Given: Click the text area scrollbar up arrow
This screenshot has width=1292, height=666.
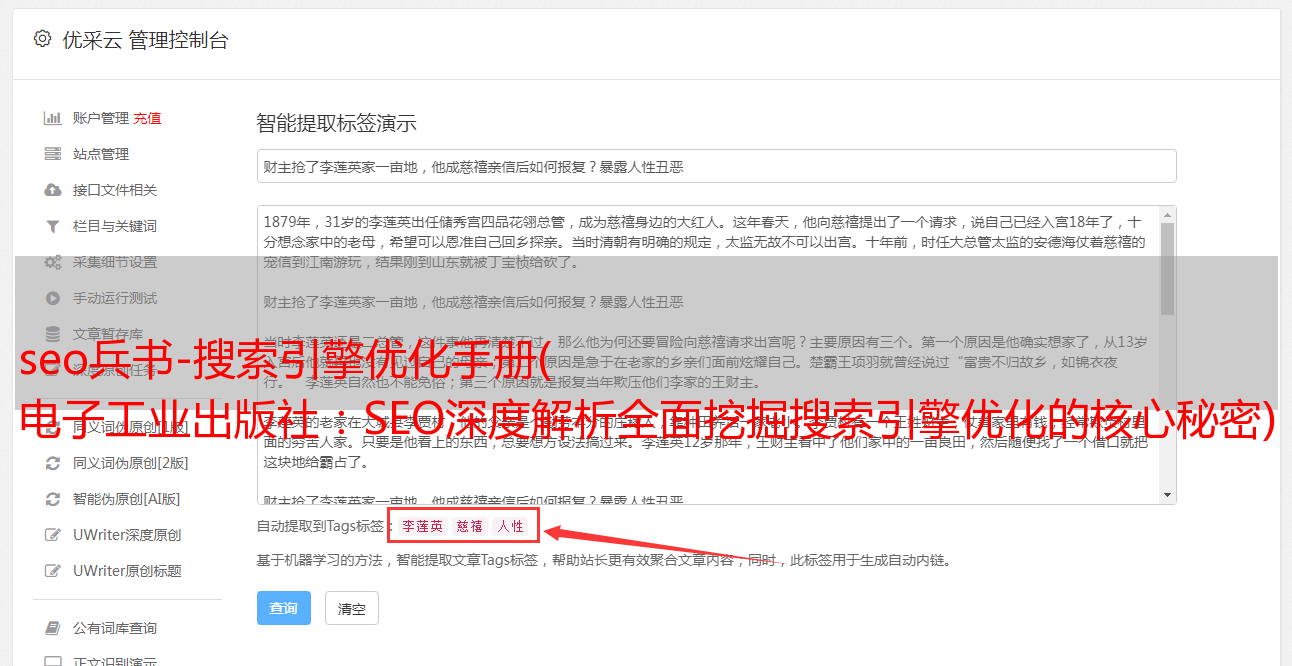Looking at the screenshot, I should tap(1167, 214).
